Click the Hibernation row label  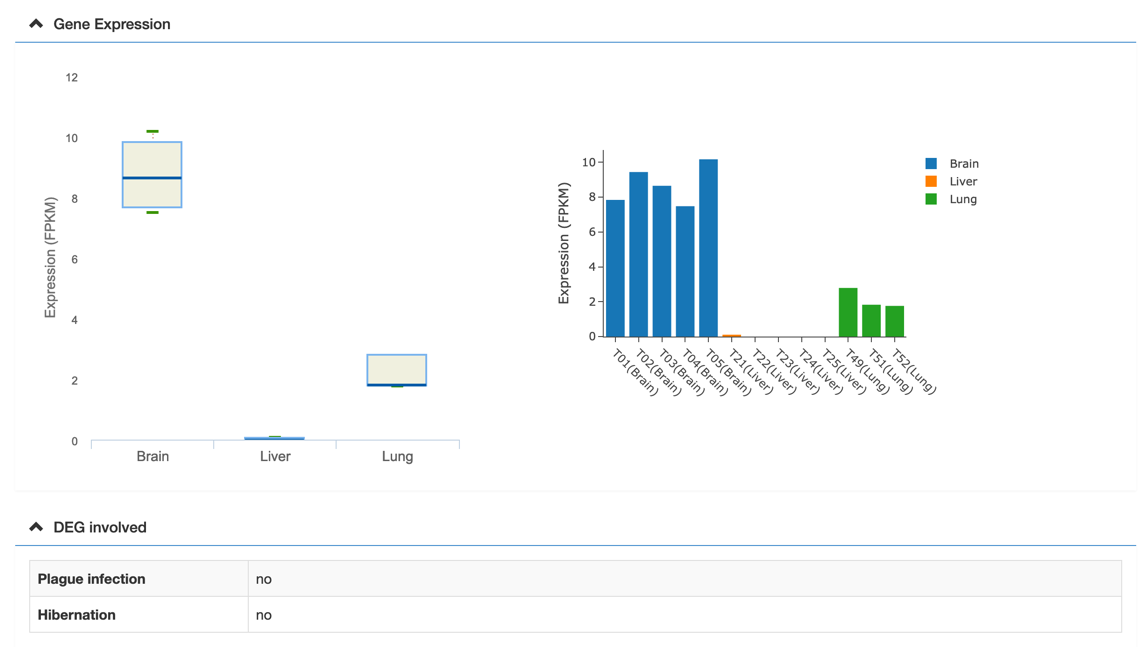[x=77, y=615]
